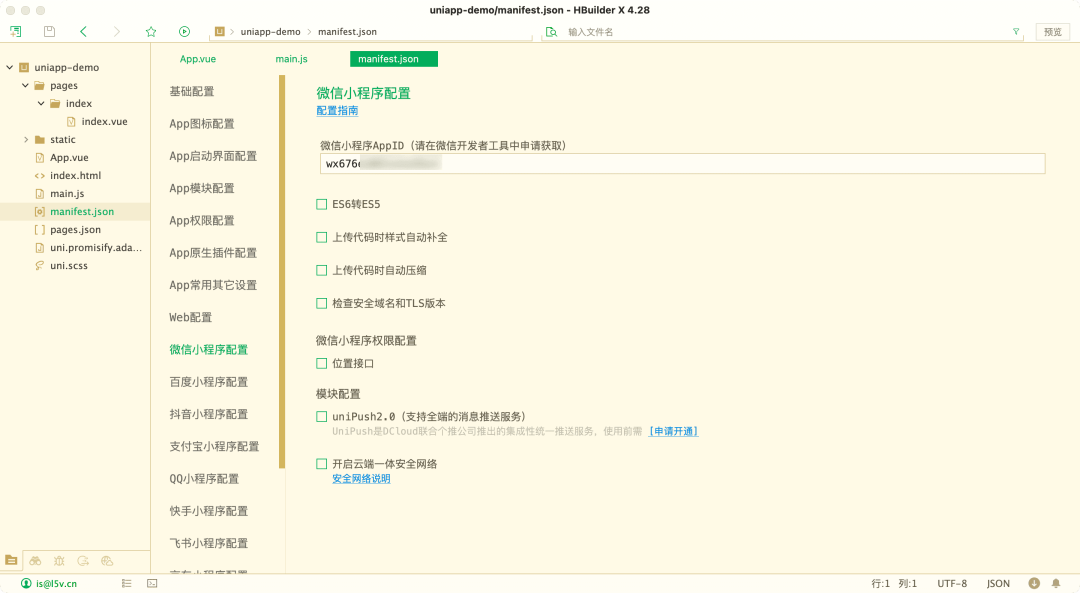The width and height of the screenshot is (1080, 593).
Task: Collapse the pages folder chevron
Action: click(25, 85)
